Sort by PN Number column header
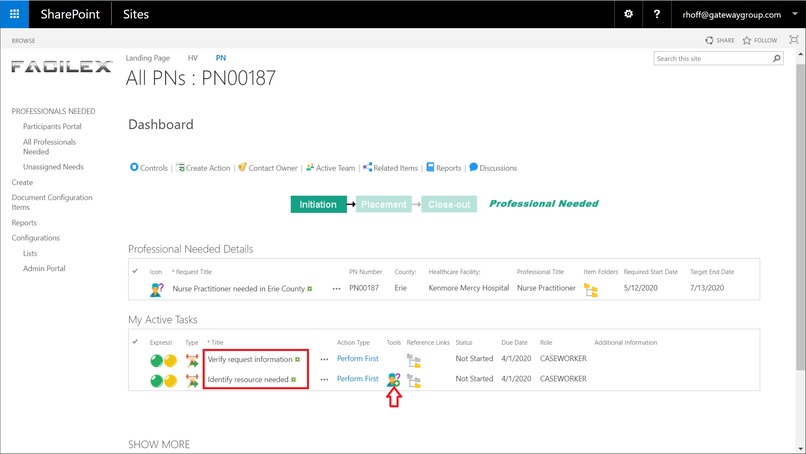This screenshot has height=454, width=806. click(365, 272)
